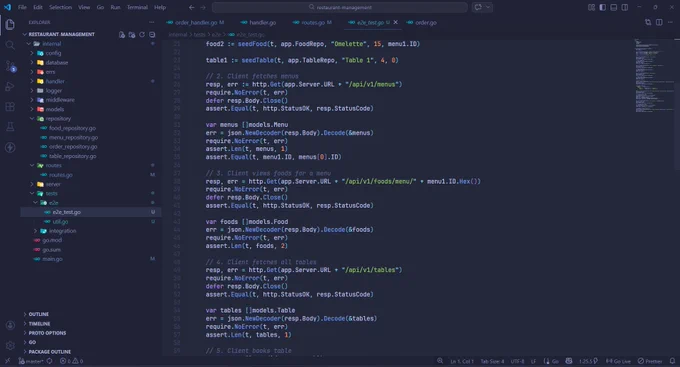Image resolution: width=680 pixels, height=367 pixels.
Task: Open the errors and warnings count
Action: (x=72, y=361)
